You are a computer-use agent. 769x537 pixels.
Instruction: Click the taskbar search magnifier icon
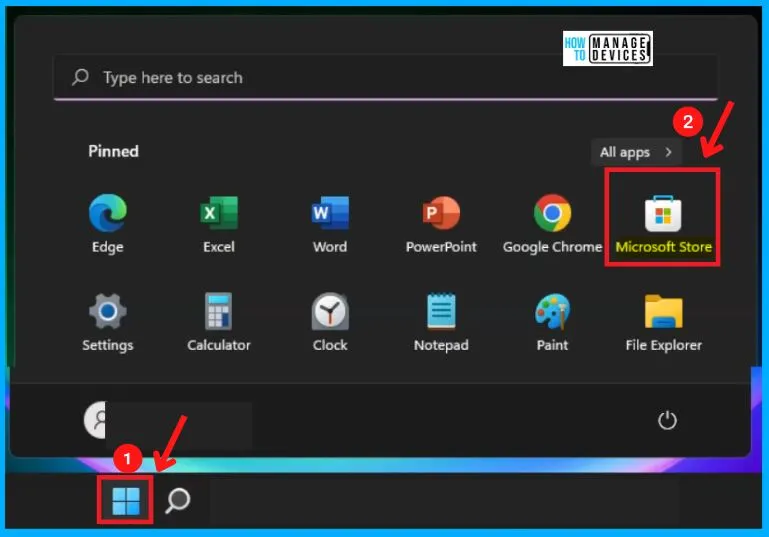click(178, 500)
